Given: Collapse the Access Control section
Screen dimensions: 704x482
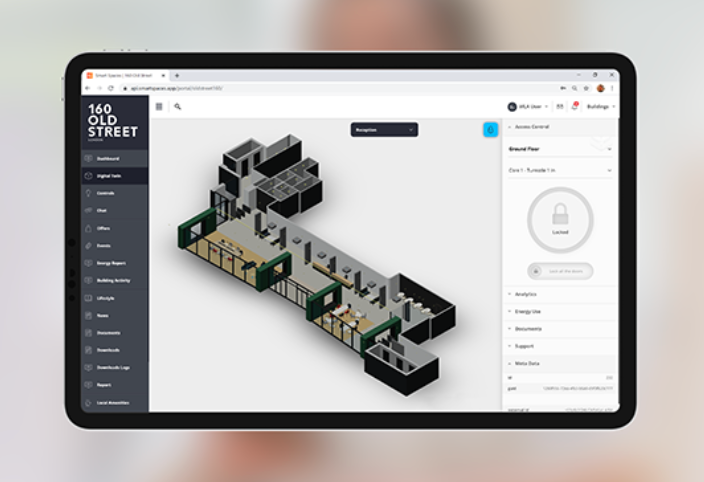Looking at the screenshot, I should [x=560, y=127].
